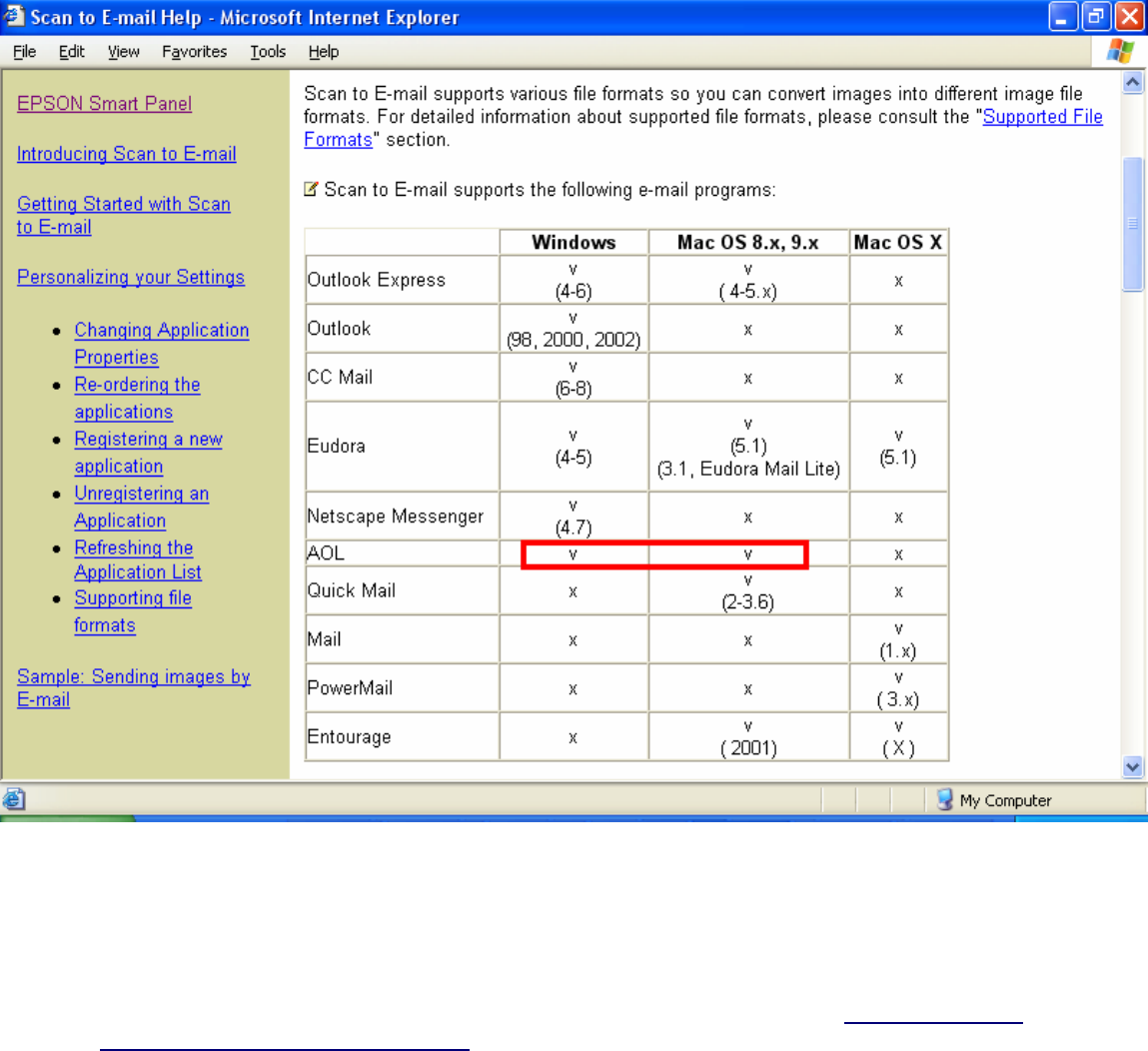Click the Mac OS X column header

897,242
